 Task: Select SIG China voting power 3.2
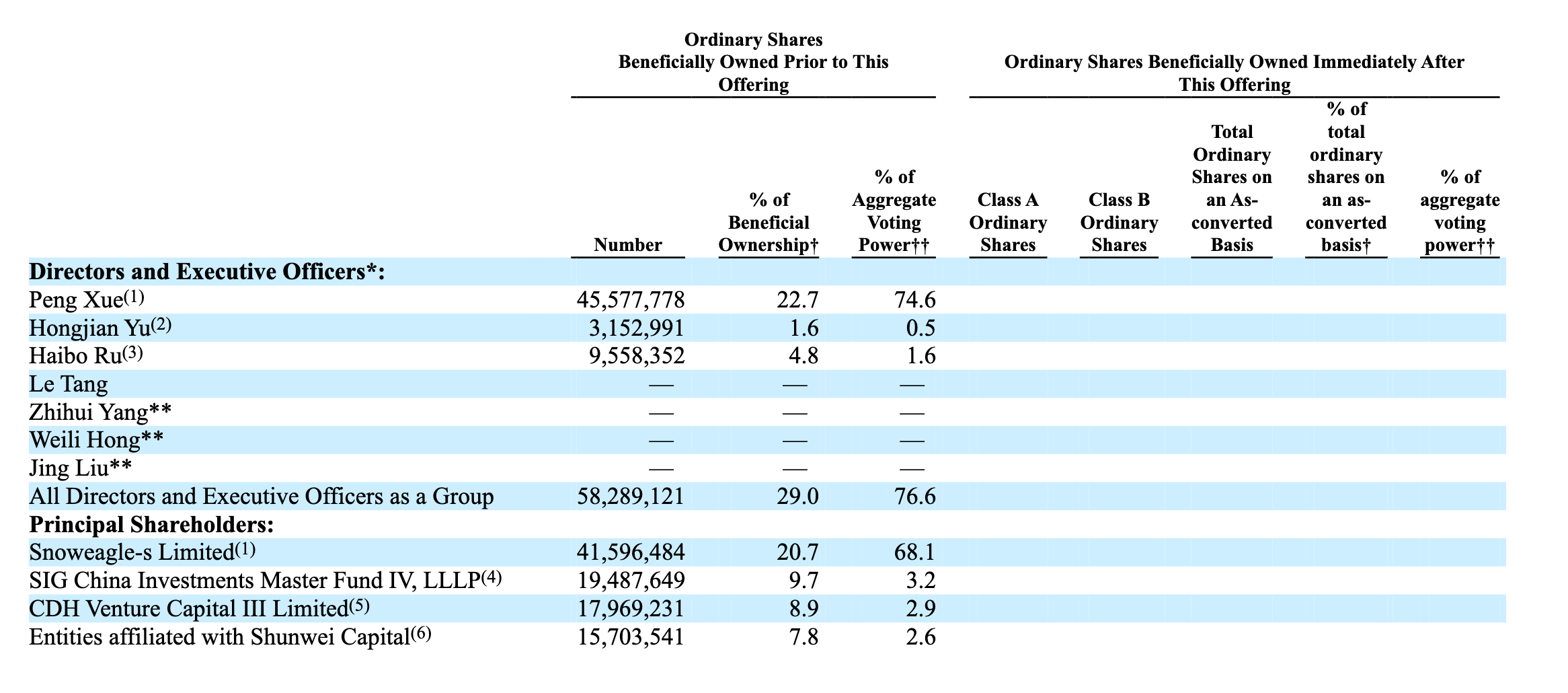(x=920, y=581)
